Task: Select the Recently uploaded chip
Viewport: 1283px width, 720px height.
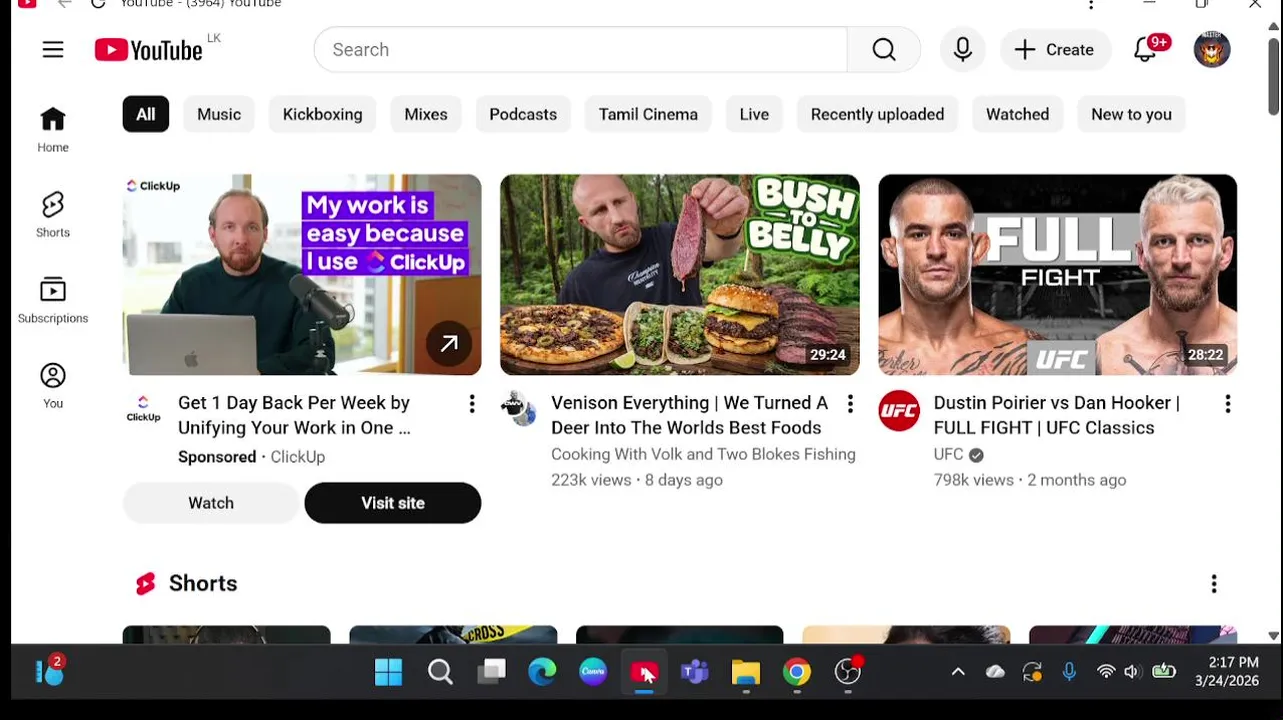Action: pos(877,114)
